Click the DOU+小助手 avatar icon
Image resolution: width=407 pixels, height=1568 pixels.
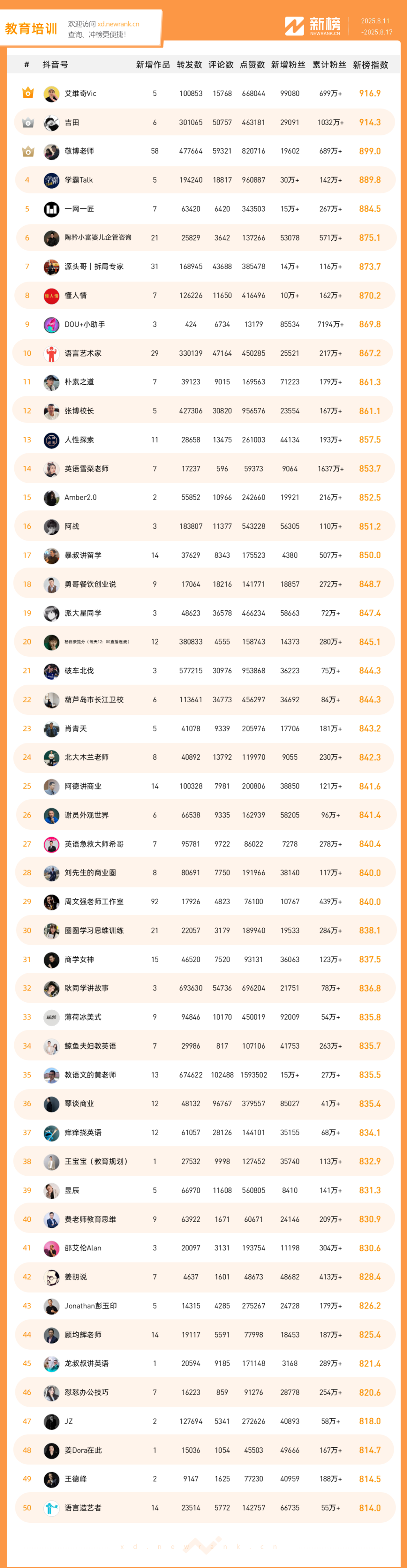click(x=52, y=324)
